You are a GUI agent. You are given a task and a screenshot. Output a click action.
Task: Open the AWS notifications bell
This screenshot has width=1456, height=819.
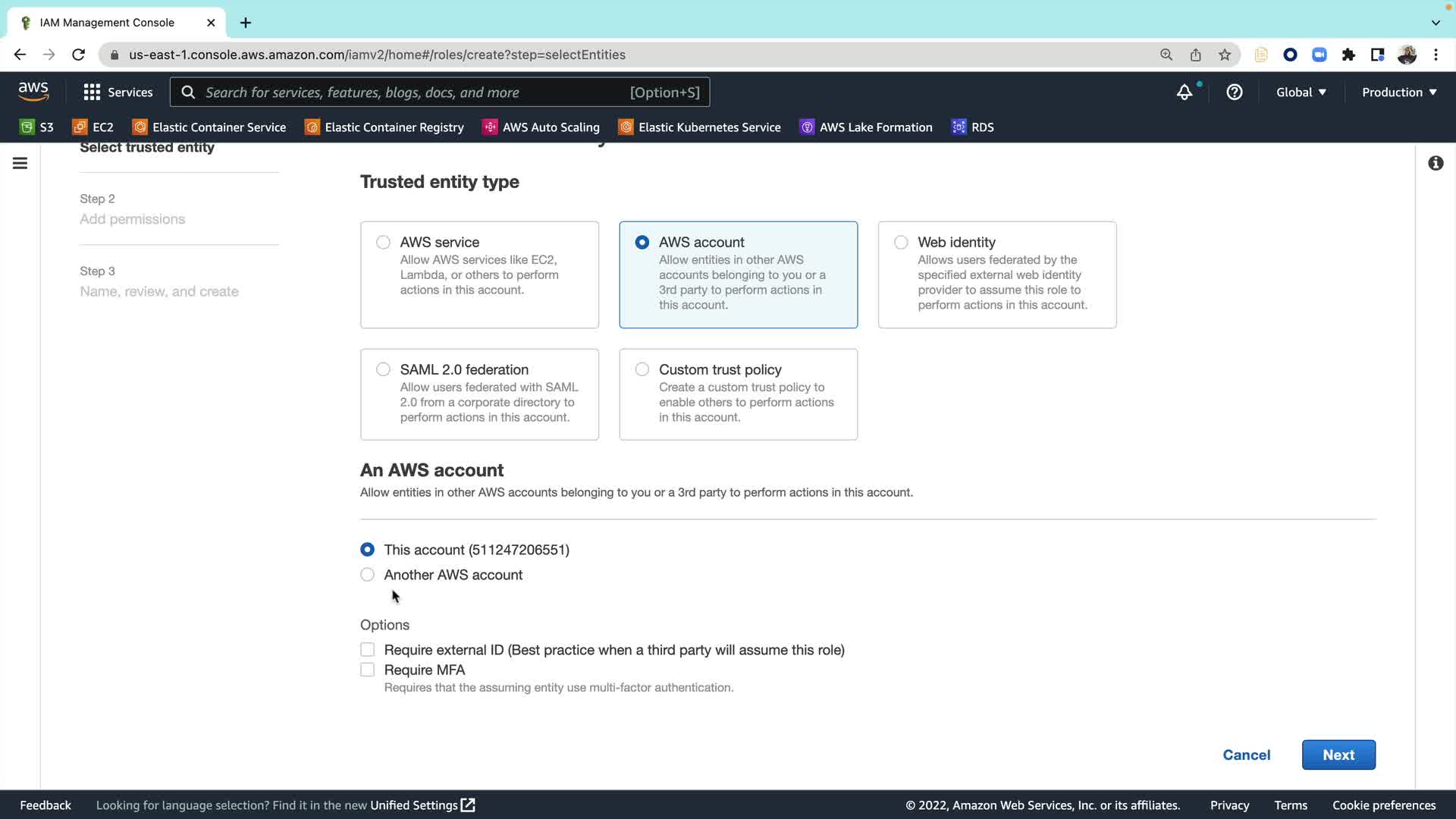1184,93
